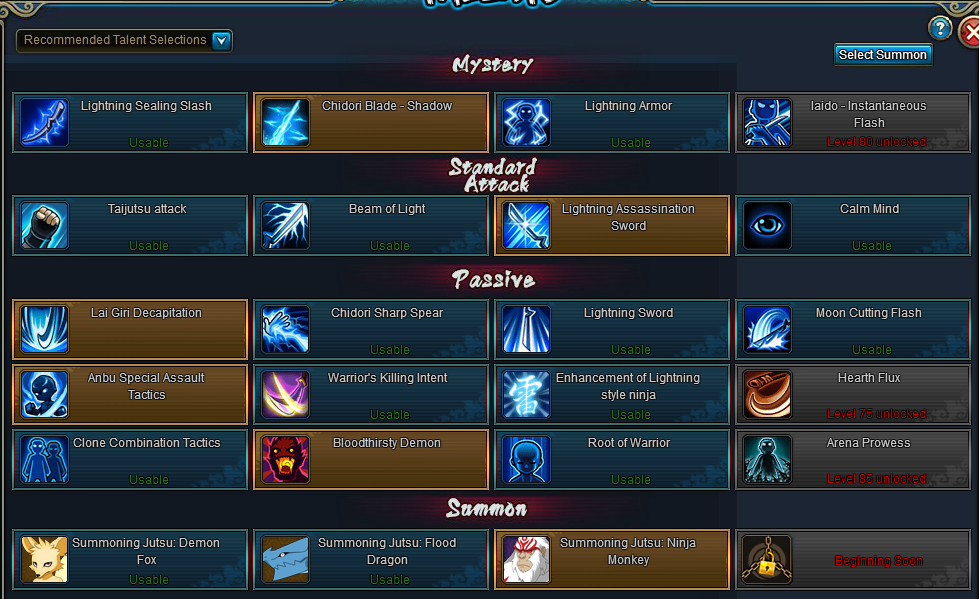979x599 pixels.
Task: Pick the Bloodthirsty Demon icon
Action: pos(285,460)
